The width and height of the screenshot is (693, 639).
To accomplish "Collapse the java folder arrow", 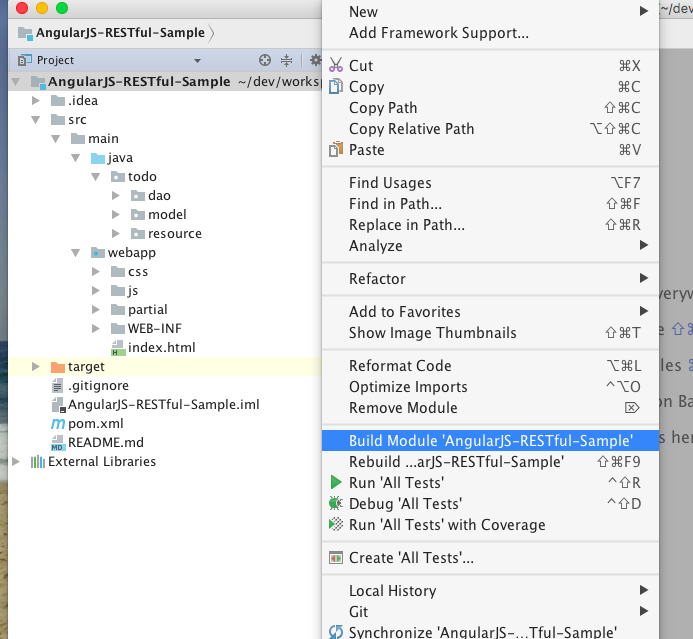I will point(76,158).
